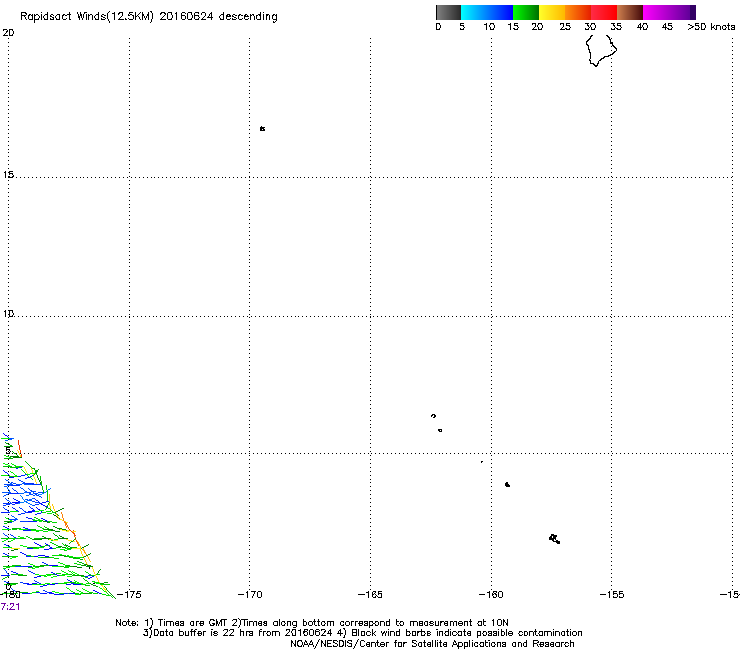Click the longitude '-180' axis label
This screenshot has height=650, width=740.
coord(10,594)
